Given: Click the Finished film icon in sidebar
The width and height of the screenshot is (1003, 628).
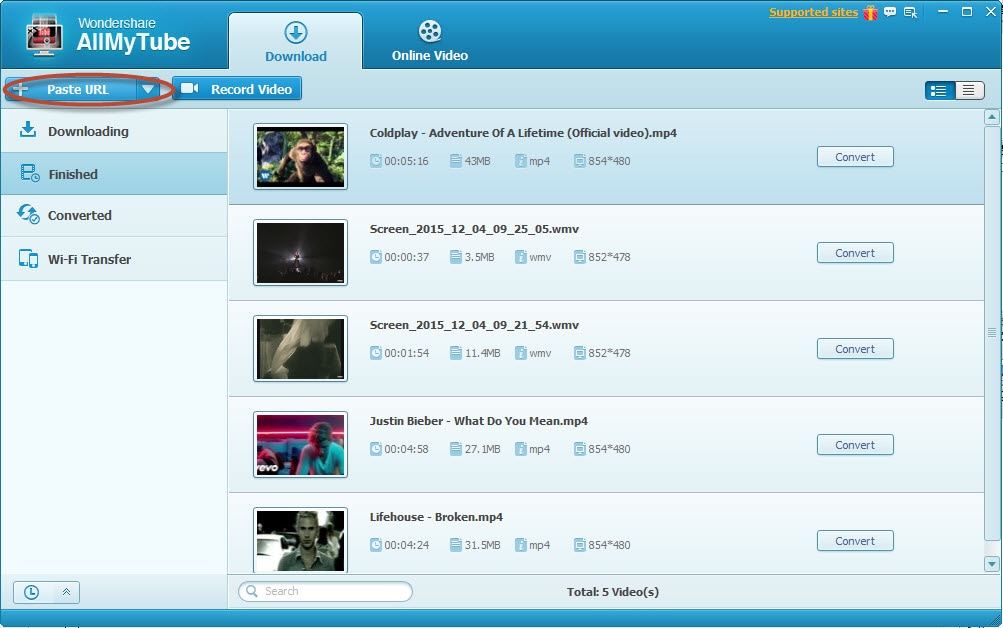Looking at the screenshot, I should tap(29, 173).
